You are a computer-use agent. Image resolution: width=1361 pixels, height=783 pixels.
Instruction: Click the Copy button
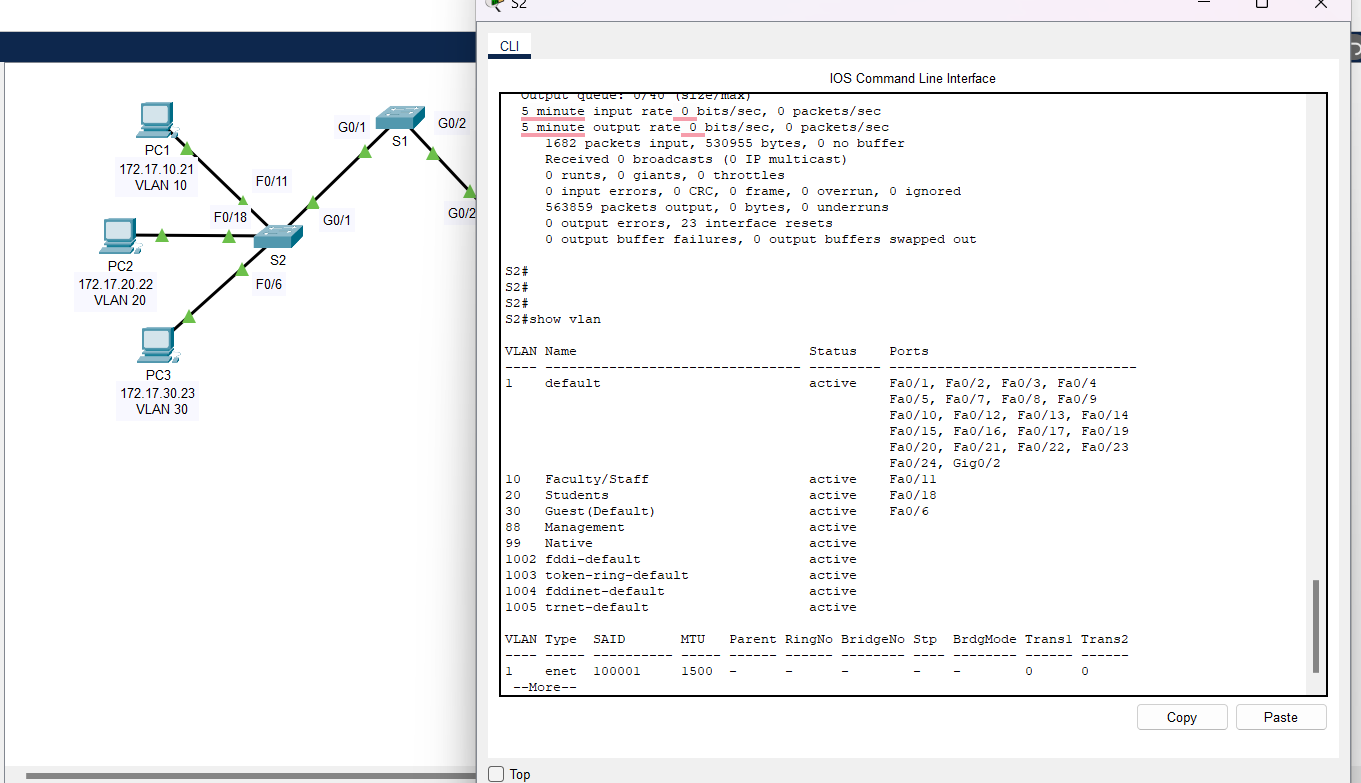pos(1181,717)
